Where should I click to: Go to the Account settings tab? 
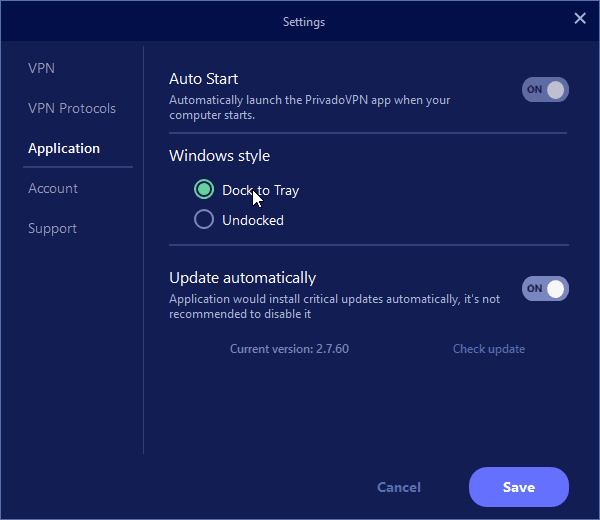(x=53, y=188)
